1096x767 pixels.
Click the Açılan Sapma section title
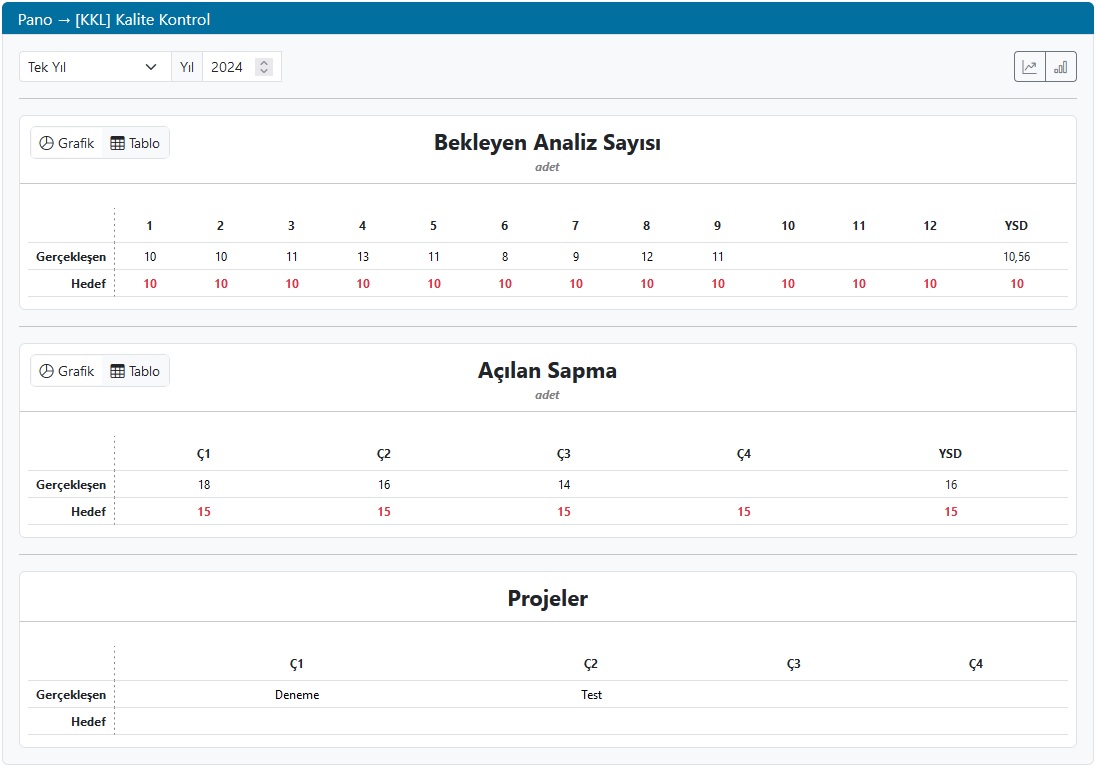pyautogui.click(x=547, y=371)
